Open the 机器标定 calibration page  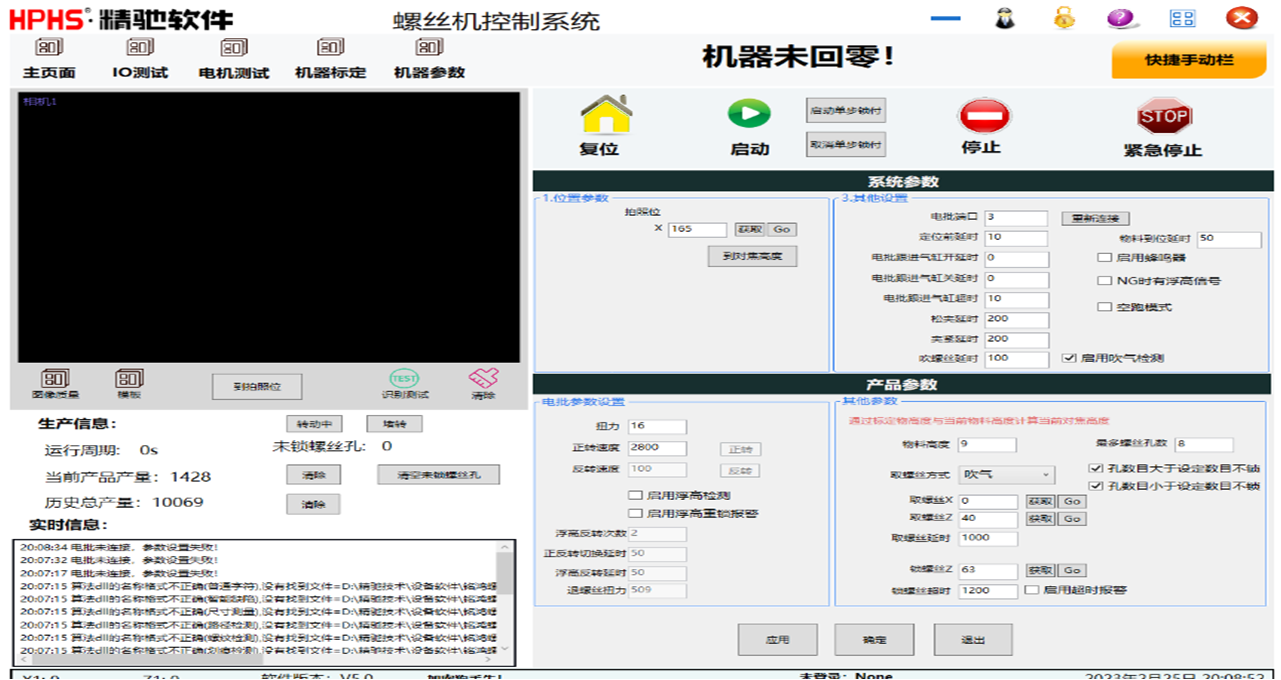click(x=331, y=48)
